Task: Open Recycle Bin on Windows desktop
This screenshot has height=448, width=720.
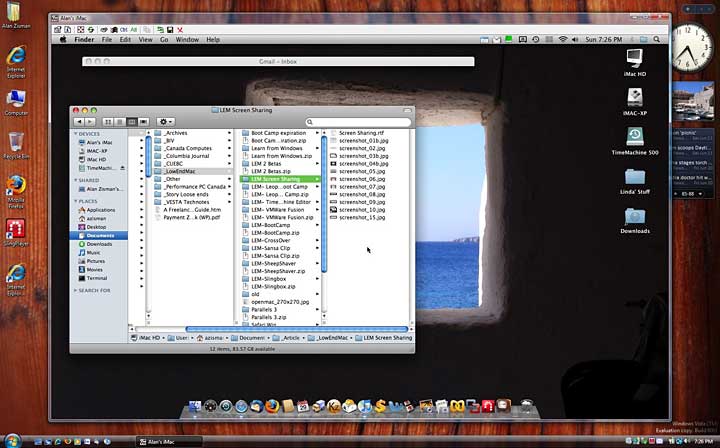Action: [16, 146]
